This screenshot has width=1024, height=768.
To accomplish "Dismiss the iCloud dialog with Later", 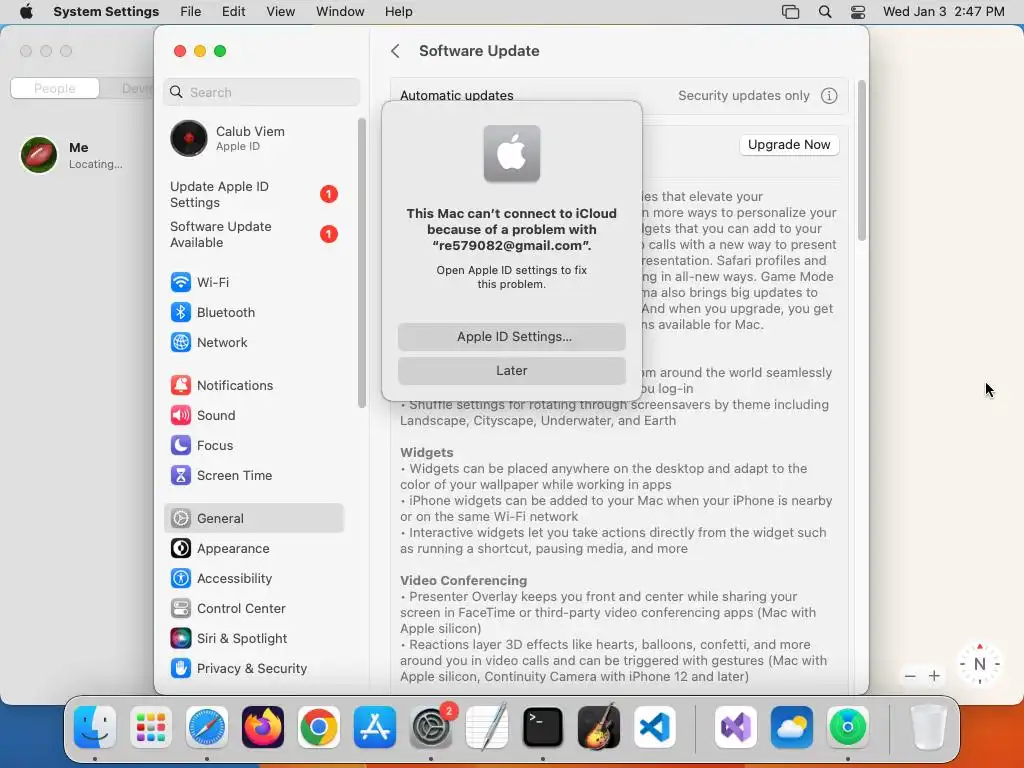I will [512, 371].
